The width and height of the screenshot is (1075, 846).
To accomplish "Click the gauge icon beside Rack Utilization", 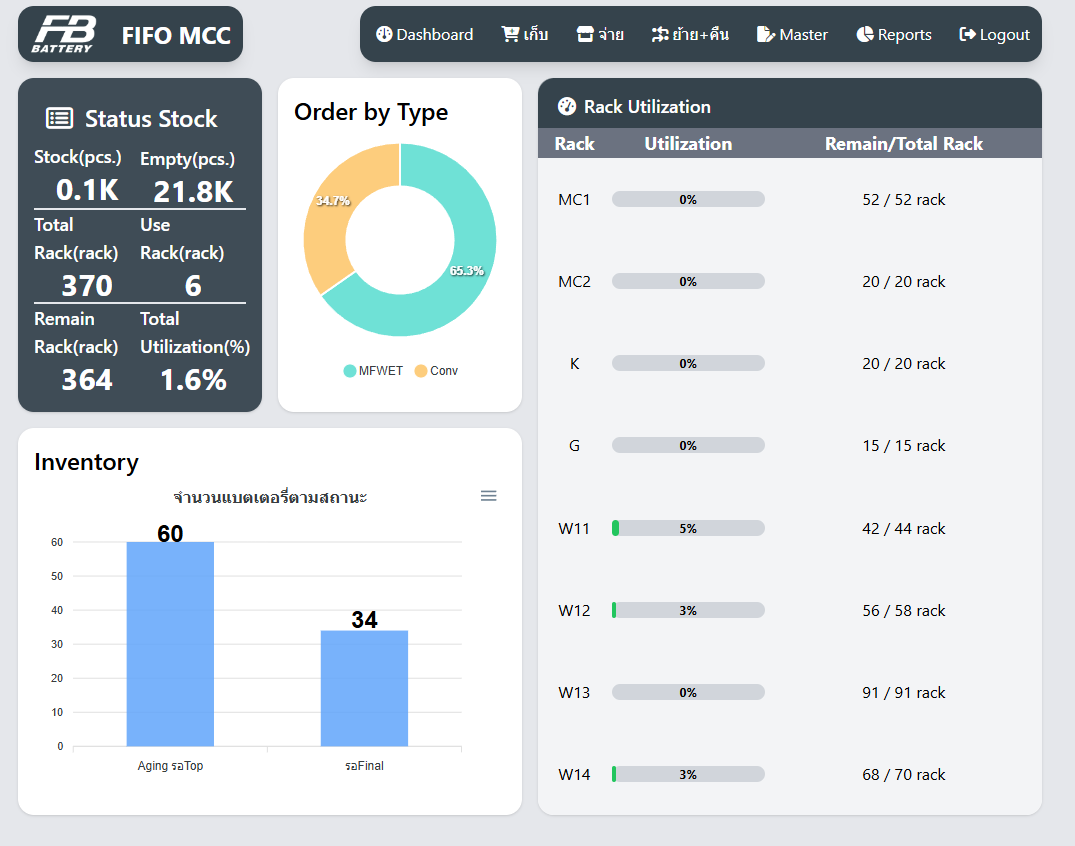I will (567, 106).
